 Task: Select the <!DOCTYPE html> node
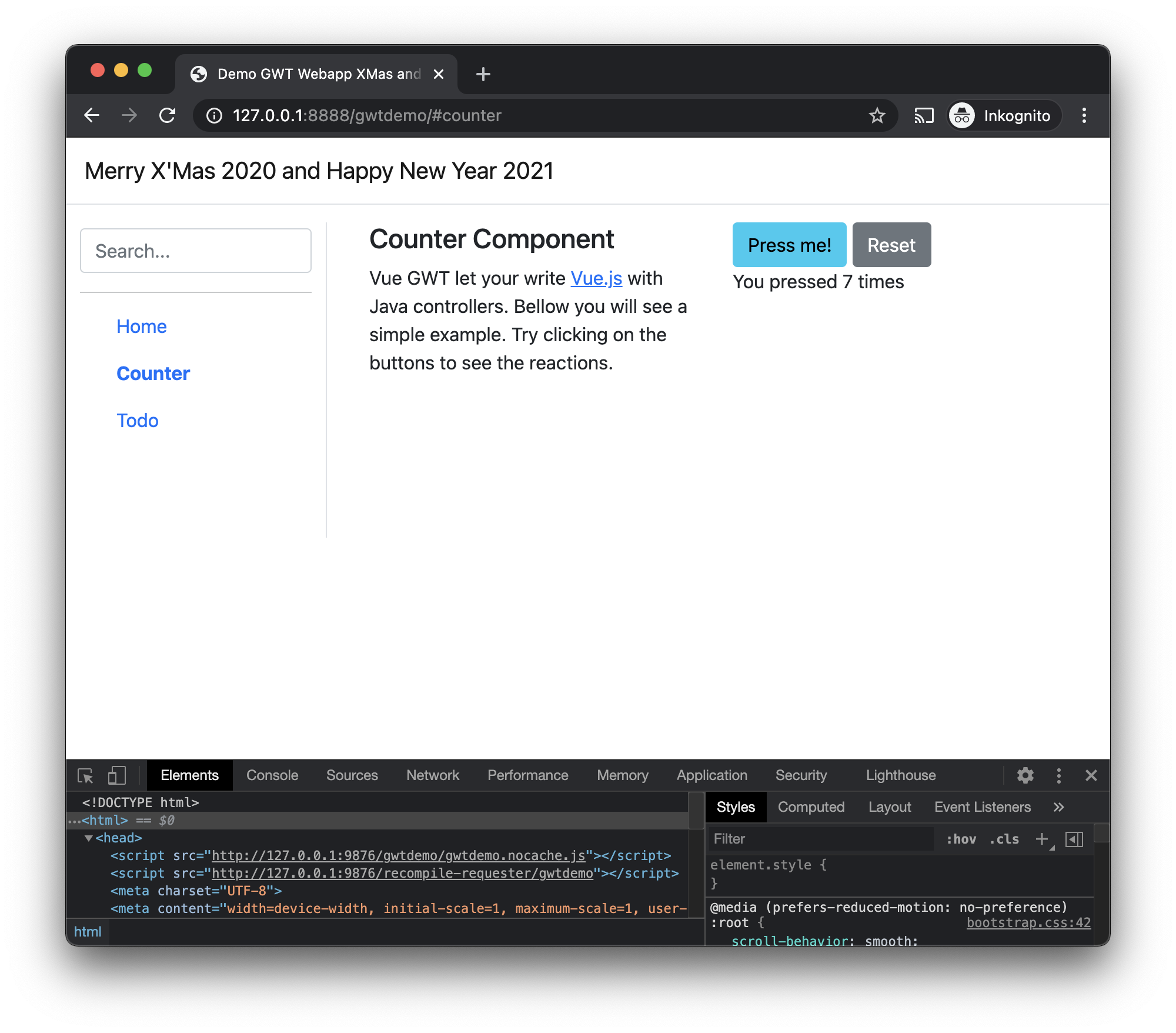tap(141, 802)
